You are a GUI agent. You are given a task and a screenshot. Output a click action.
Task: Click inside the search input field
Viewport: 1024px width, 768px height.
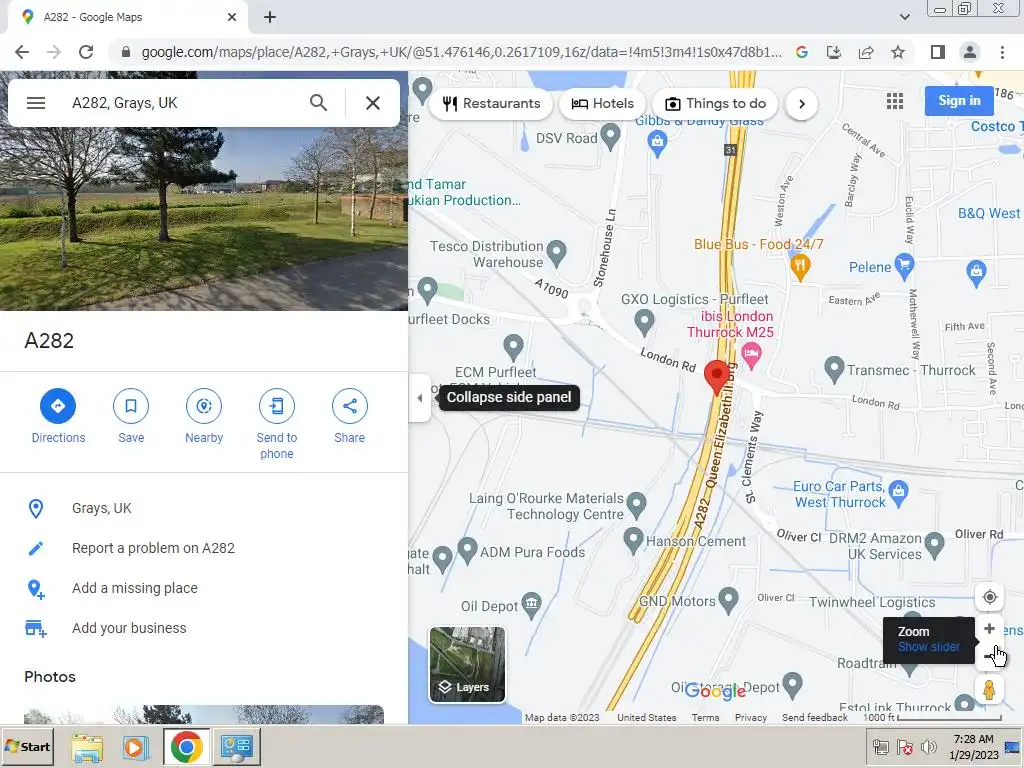(183, 103)
